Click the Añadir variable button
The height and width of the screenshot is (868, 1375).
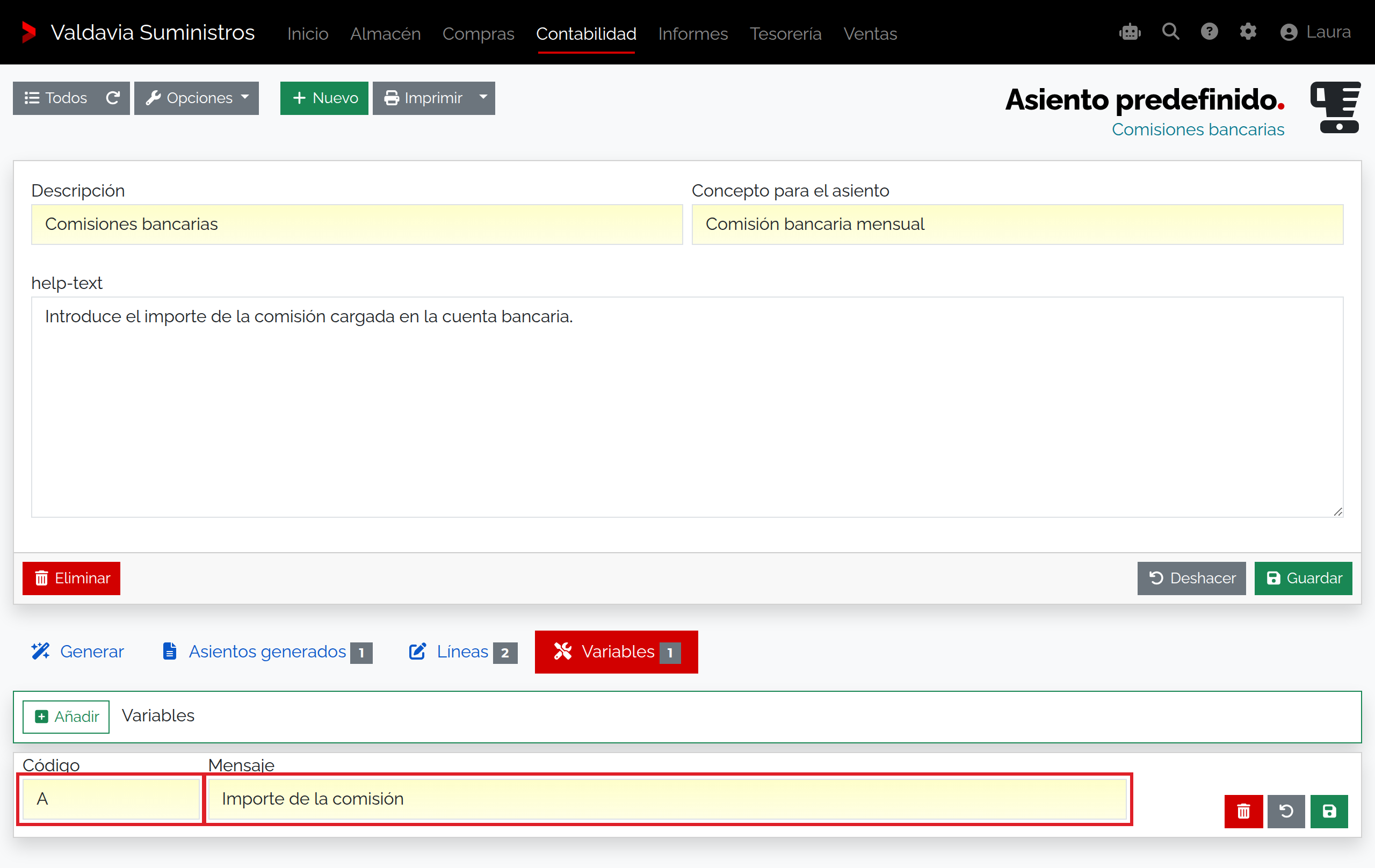tap(66, 716)
